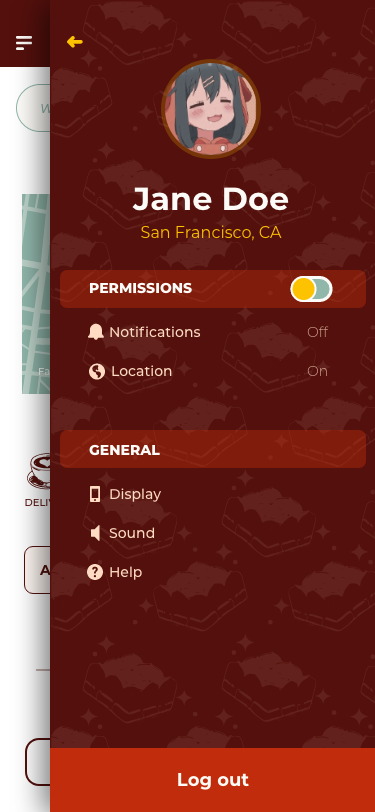Toggle Location On status
Image resolution: width=375 pixels, height=812 pixels.
tap(318, 371)
